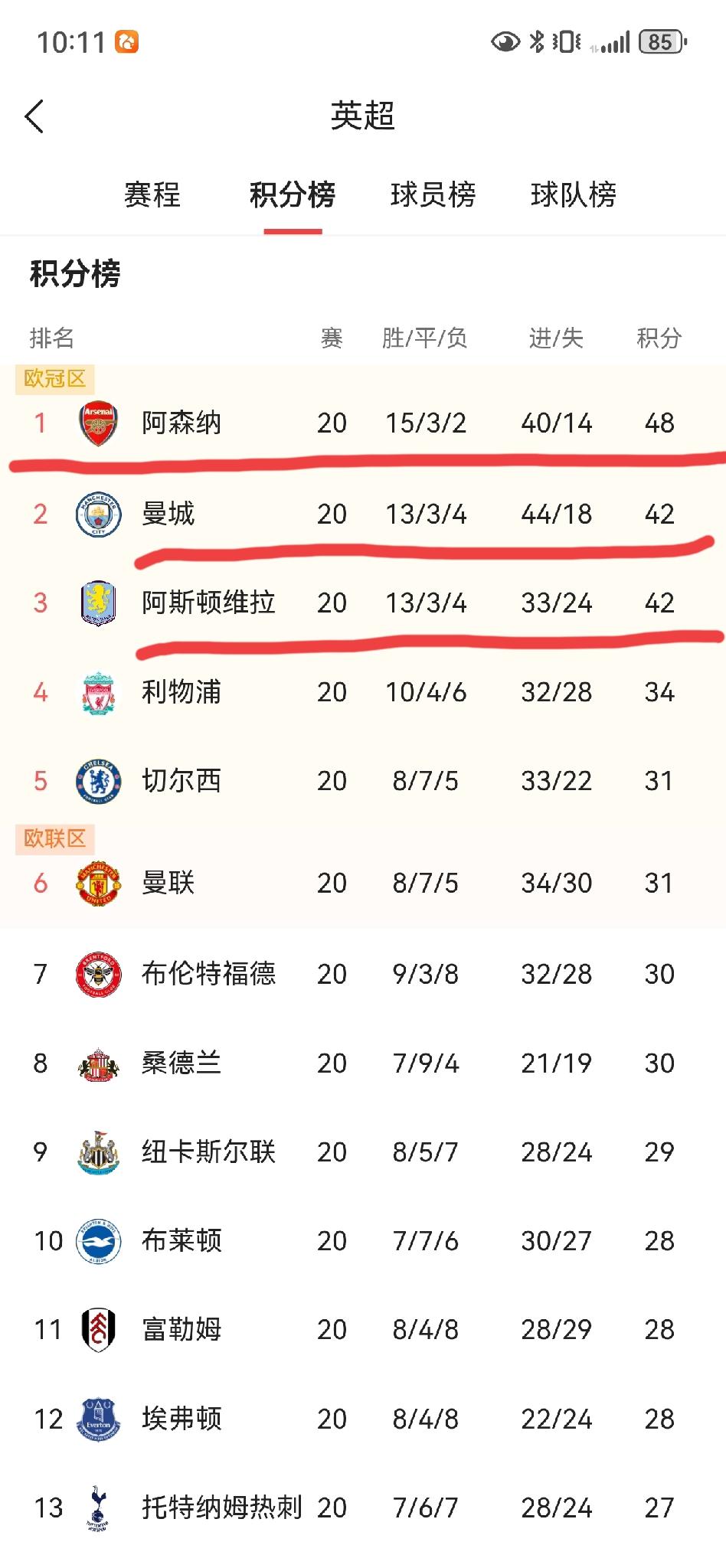Tap the 欧冠区 zone label

55,378
